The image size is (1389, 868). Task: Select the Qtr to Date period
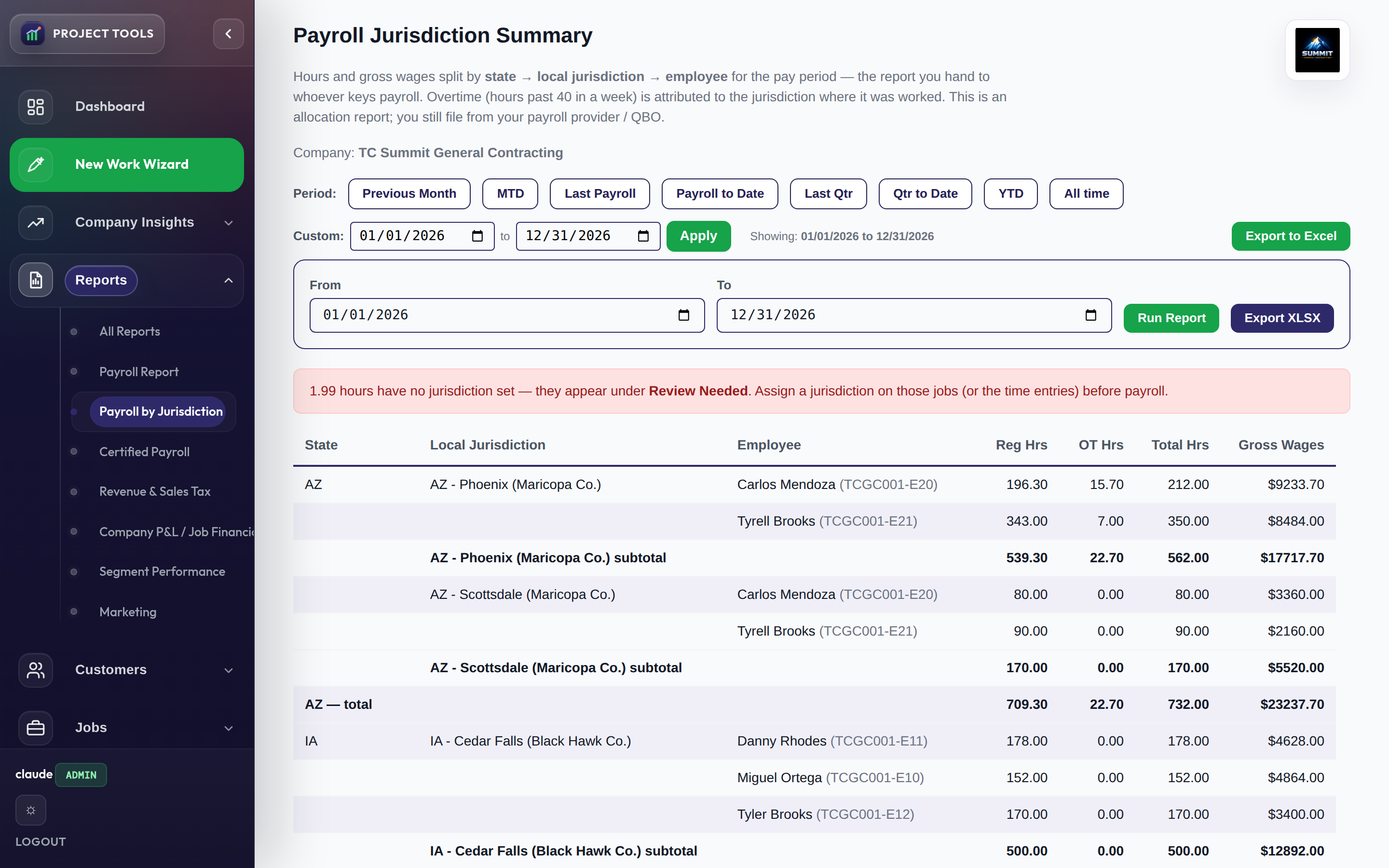[x=925, y=193]
